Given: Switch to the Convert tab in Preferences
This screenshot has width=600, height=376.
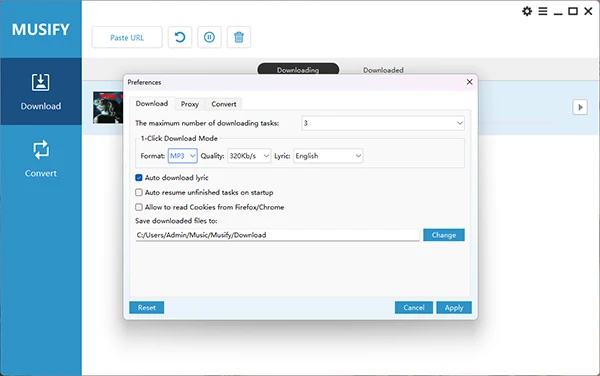Looking at the screenshot, I should pyautogui.click(x=224, y=104).
